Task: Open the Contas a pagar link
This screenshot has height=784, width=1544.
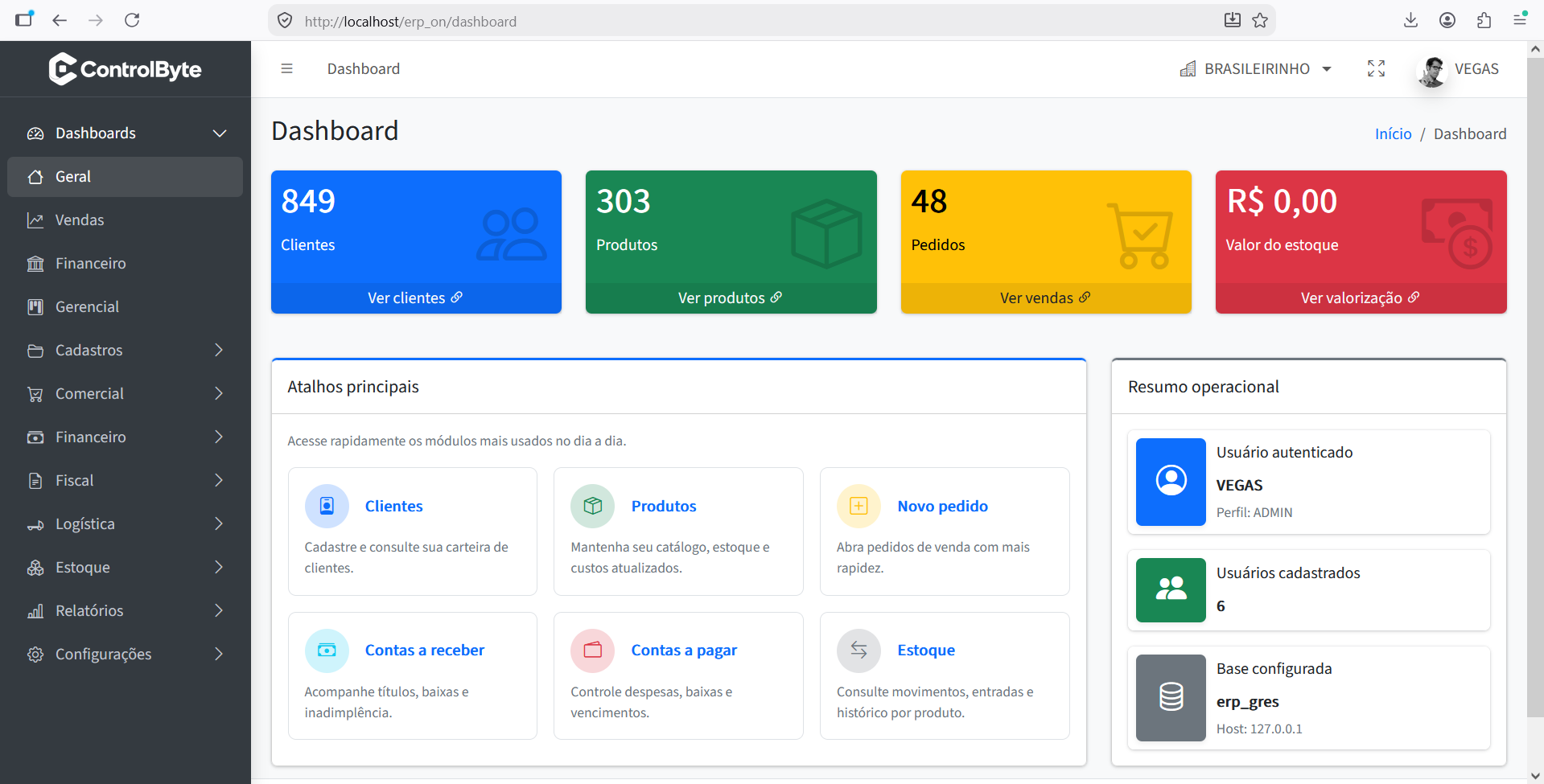Action: [x=684, y=650]
